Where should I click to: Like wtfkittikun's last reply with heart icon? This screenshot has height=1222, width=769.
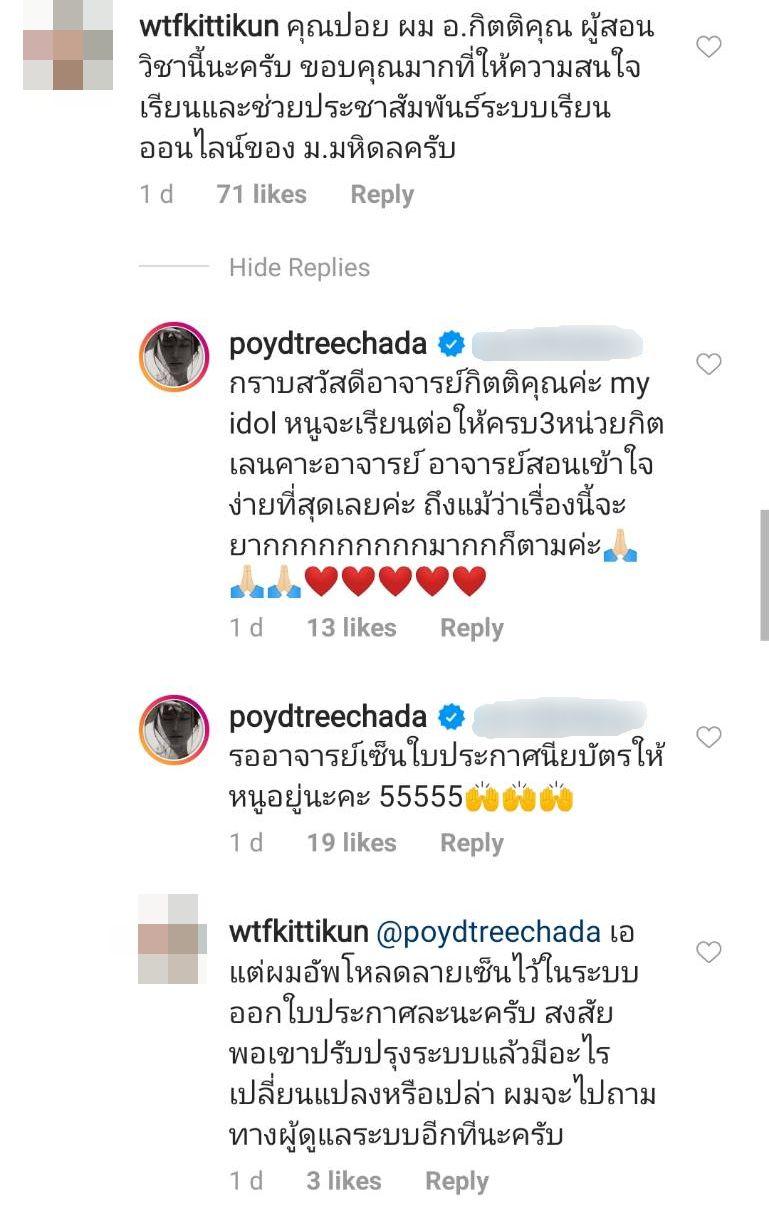tap(708, 952)
